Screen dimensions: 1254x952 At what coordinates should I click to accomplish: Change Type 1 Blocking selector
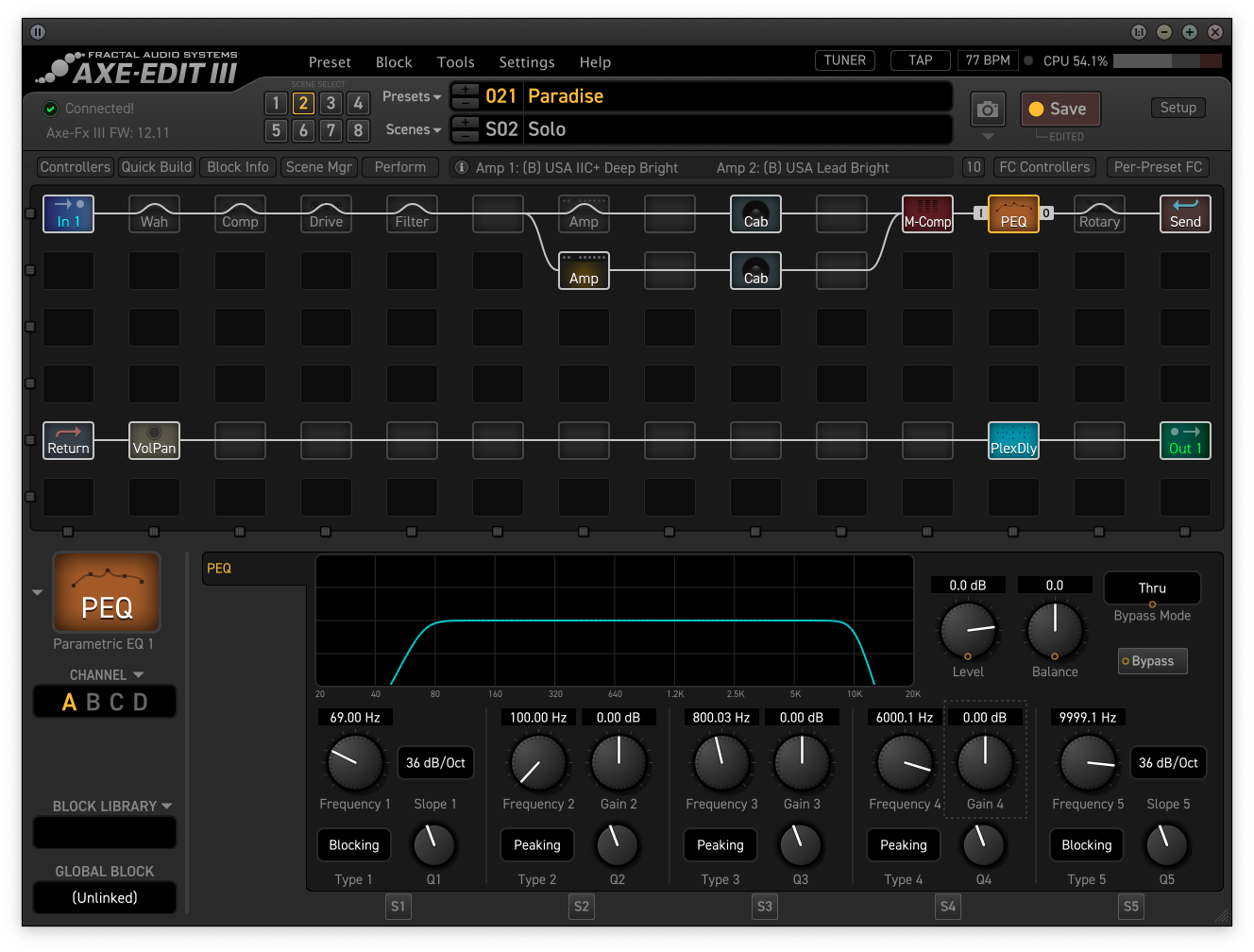click(354, 845)
